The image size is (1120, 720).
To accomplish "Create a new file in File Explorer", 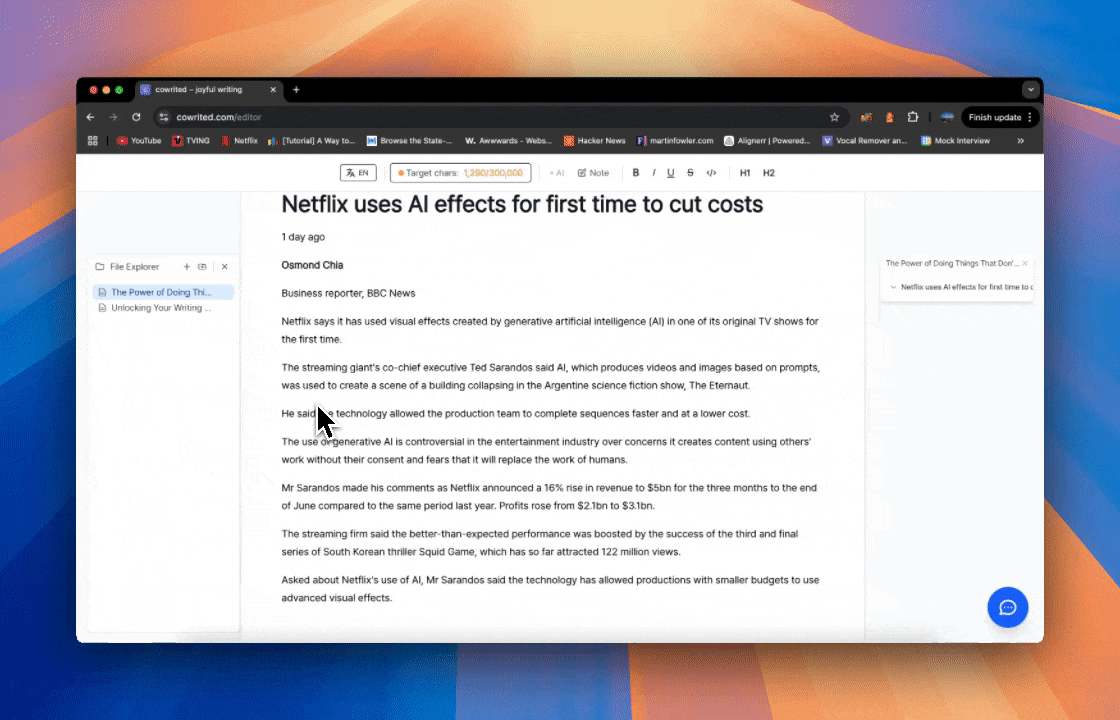I will 186,266.
